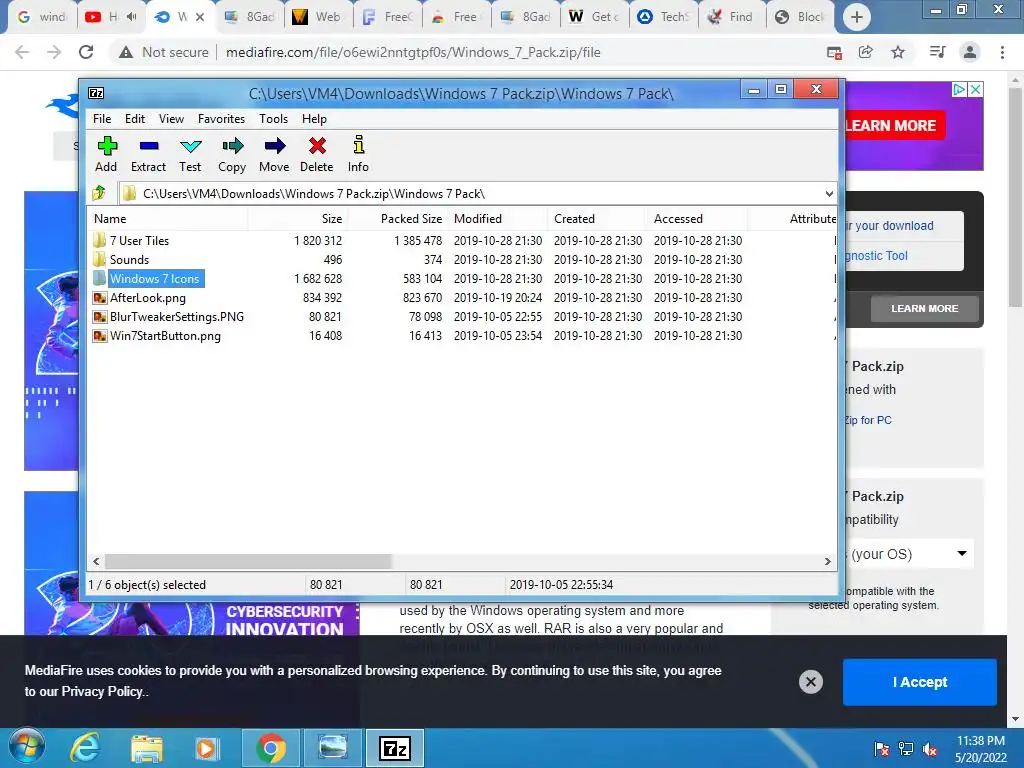1024x768 pixels.
Task: Click the grey LEARN MORE button
Action: pos(924,308)
